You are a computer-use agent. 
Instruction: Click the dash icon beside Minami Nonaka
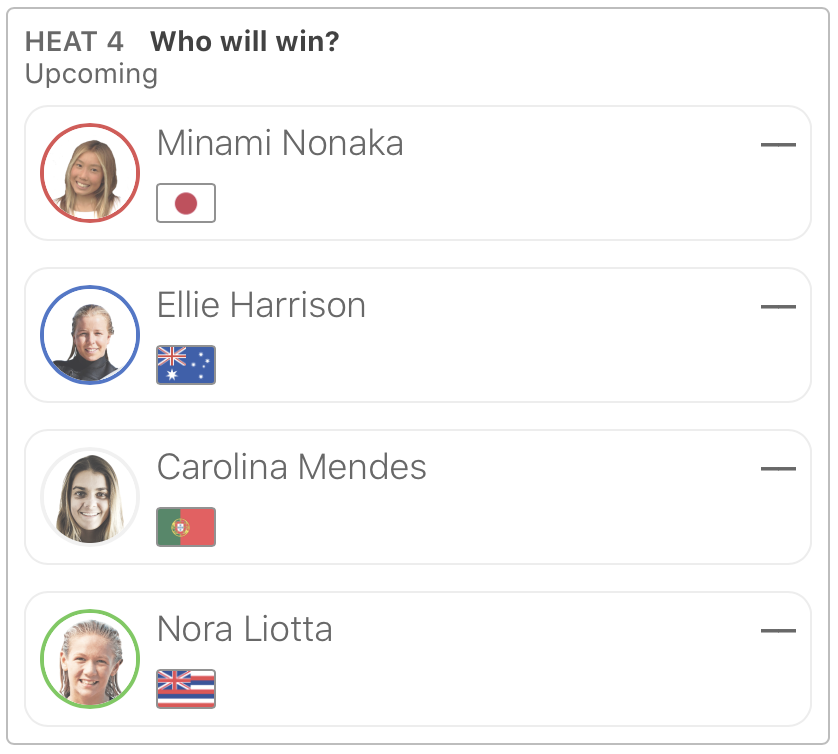[x=778, y=145]
